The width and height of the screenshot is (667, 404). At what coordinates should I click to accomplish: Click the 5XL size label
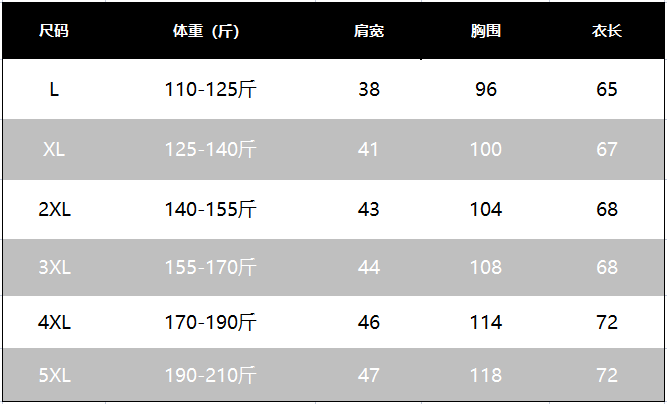click(54, 377)
